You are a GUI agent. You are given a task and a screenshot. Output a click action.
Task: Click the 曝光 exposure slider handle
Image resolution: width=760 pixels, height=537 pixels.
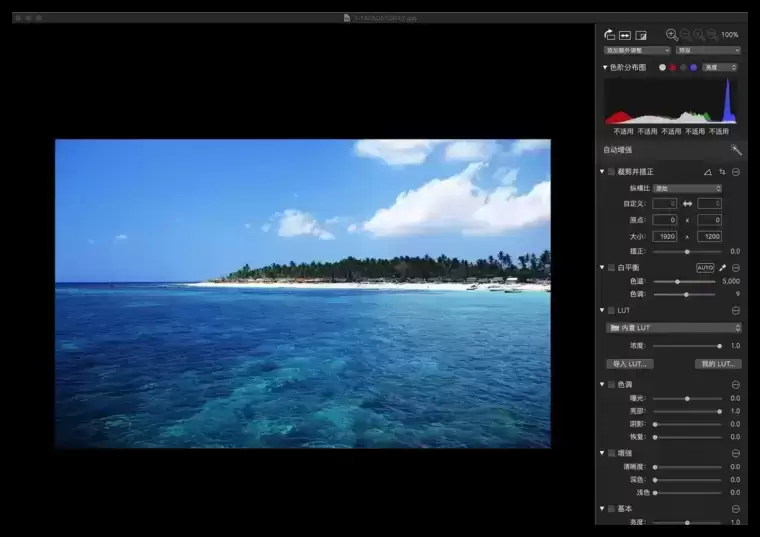687,398
